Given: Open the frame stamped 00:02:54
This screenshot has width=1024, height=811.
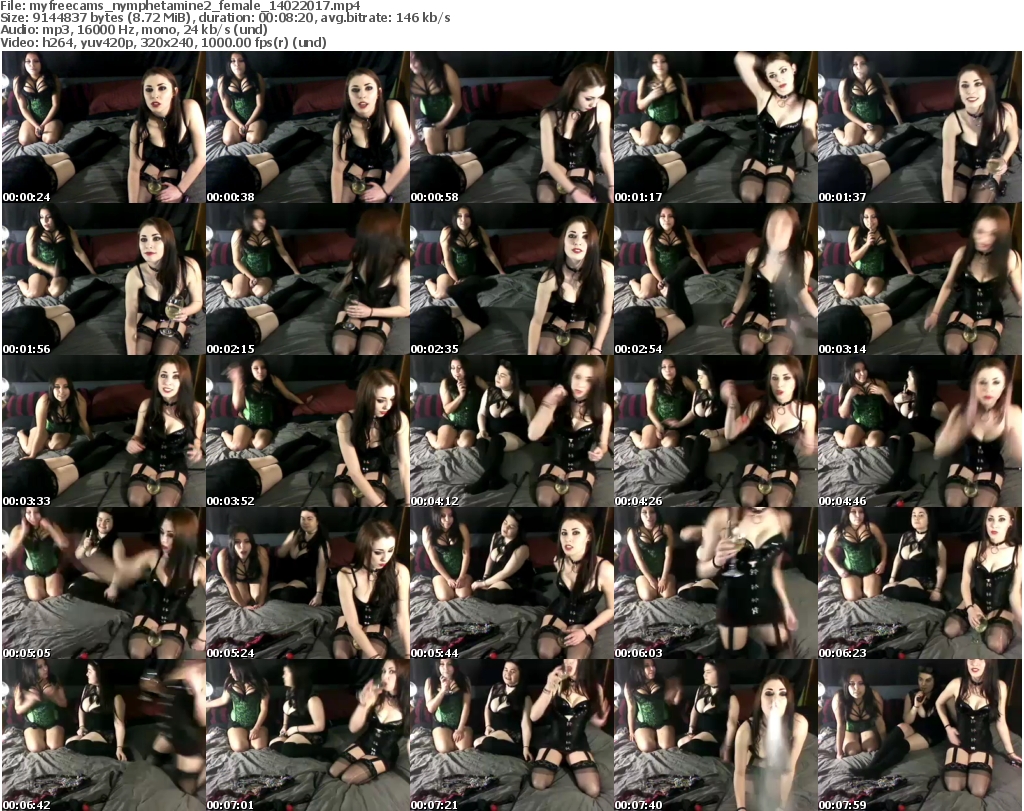Looking at the screenshot, I should click(x=716, y=279).
